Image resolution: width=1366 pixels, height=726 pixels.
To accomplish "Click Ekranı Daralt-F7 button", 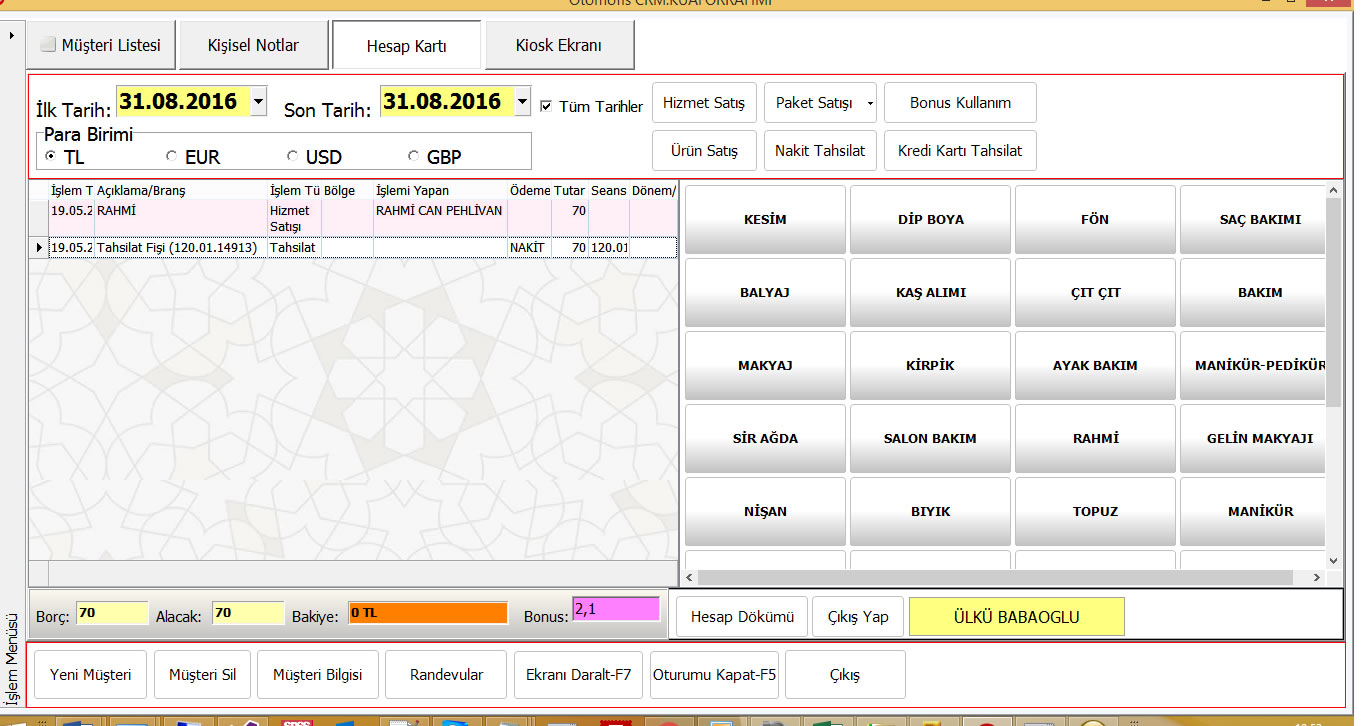I will coord(578,675).
